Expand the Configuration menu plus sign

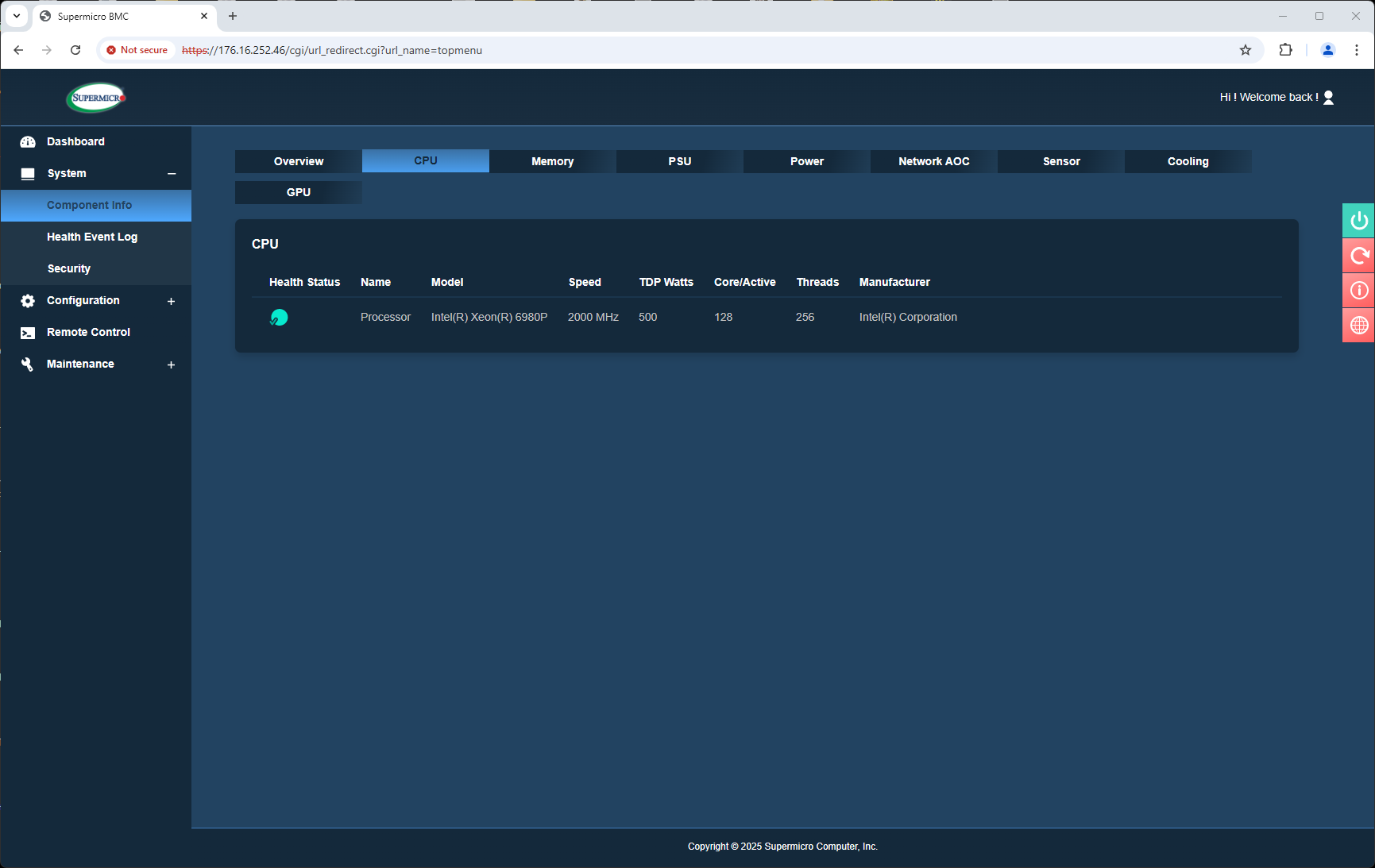pyautogui.click(x=171, y=301)
